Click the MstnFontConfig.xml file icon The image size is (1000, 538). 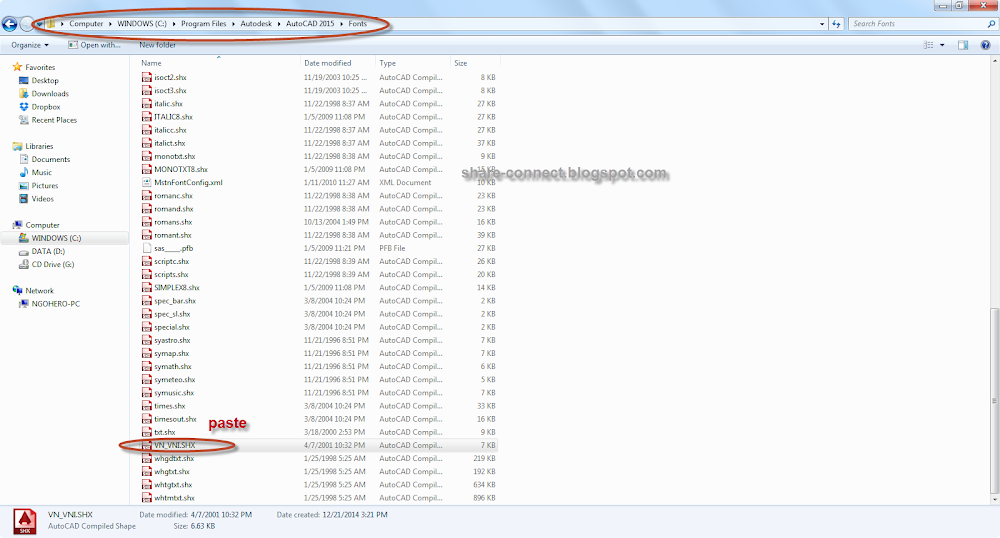point(147,182)
